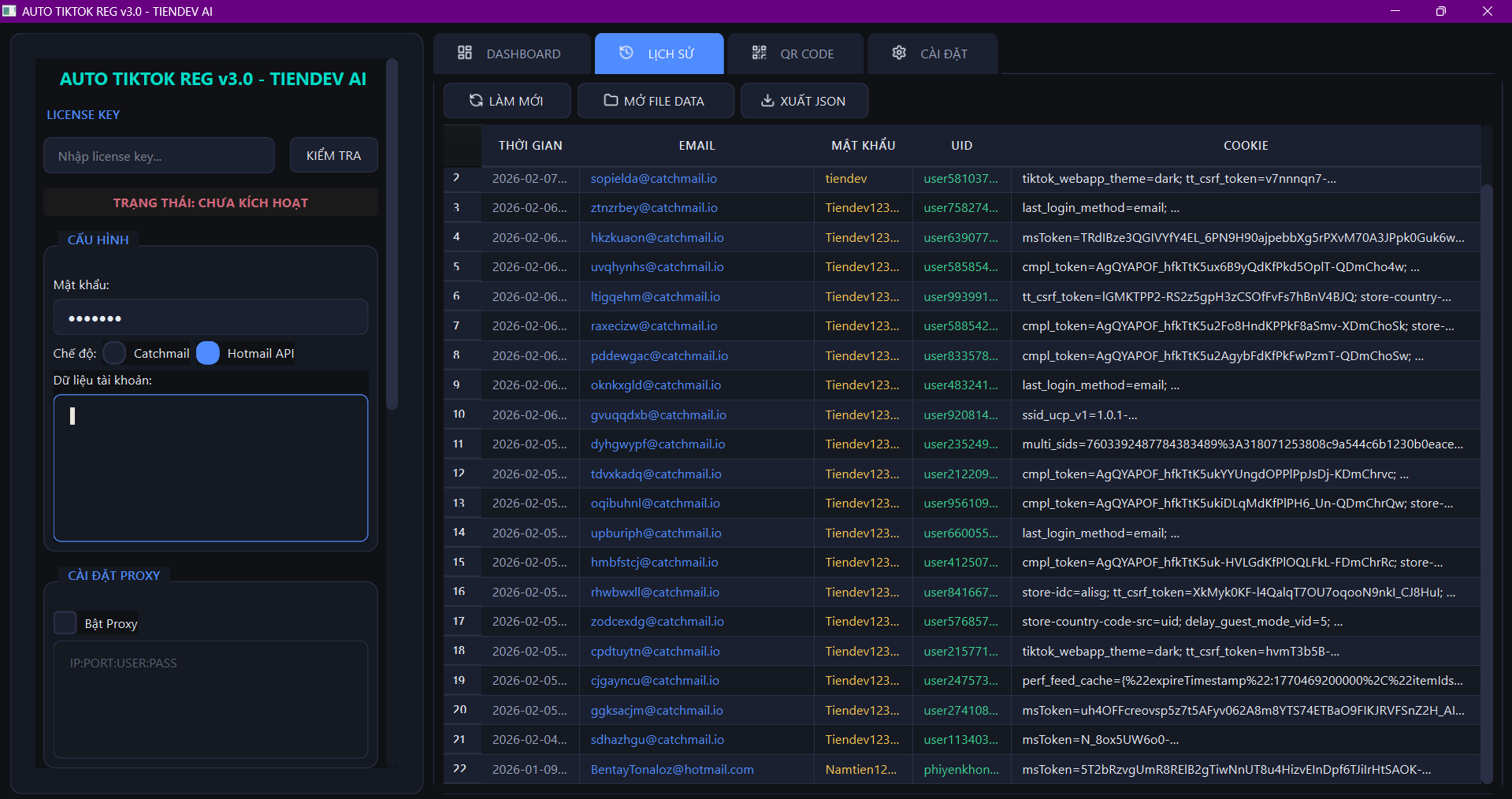Open the Dashboard tab
Viewport: 1512px width, 799px height.
[x=511, y=54]
